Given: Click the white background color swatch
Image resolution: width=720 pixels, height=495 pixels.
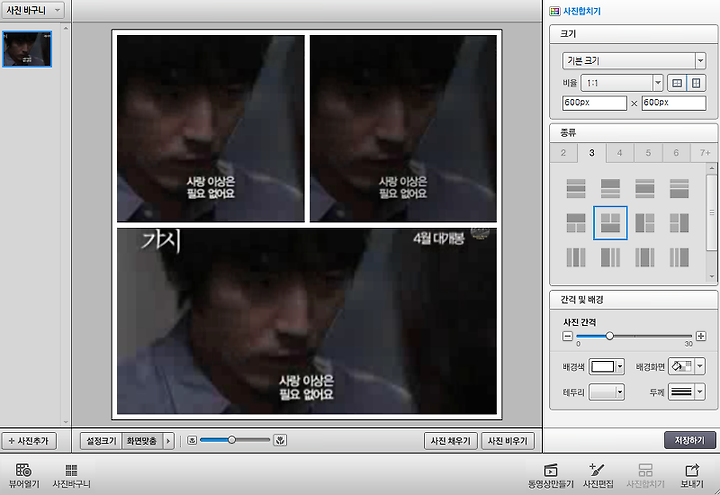Looking at the screenshot, I should [x=602, y=366].
